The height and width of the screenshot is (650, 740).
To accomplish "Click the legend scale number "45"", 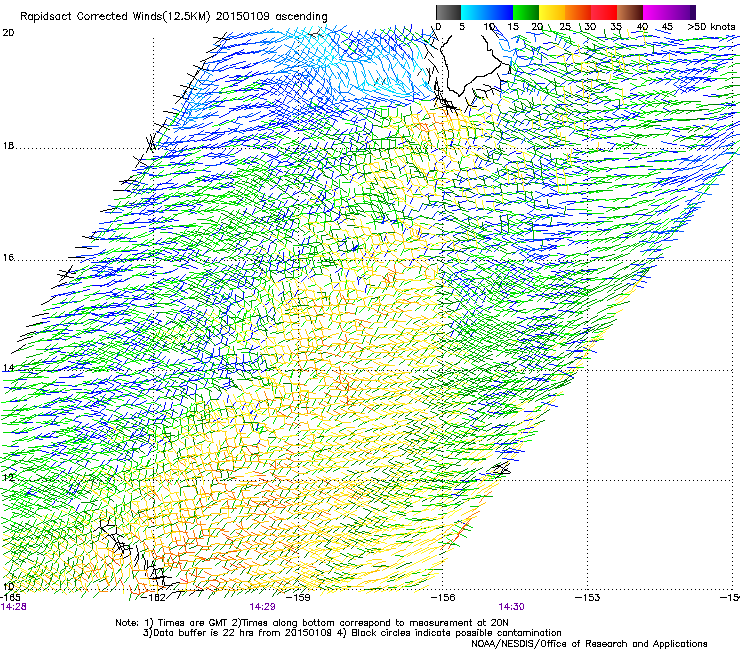I will (x=667, y=27).
